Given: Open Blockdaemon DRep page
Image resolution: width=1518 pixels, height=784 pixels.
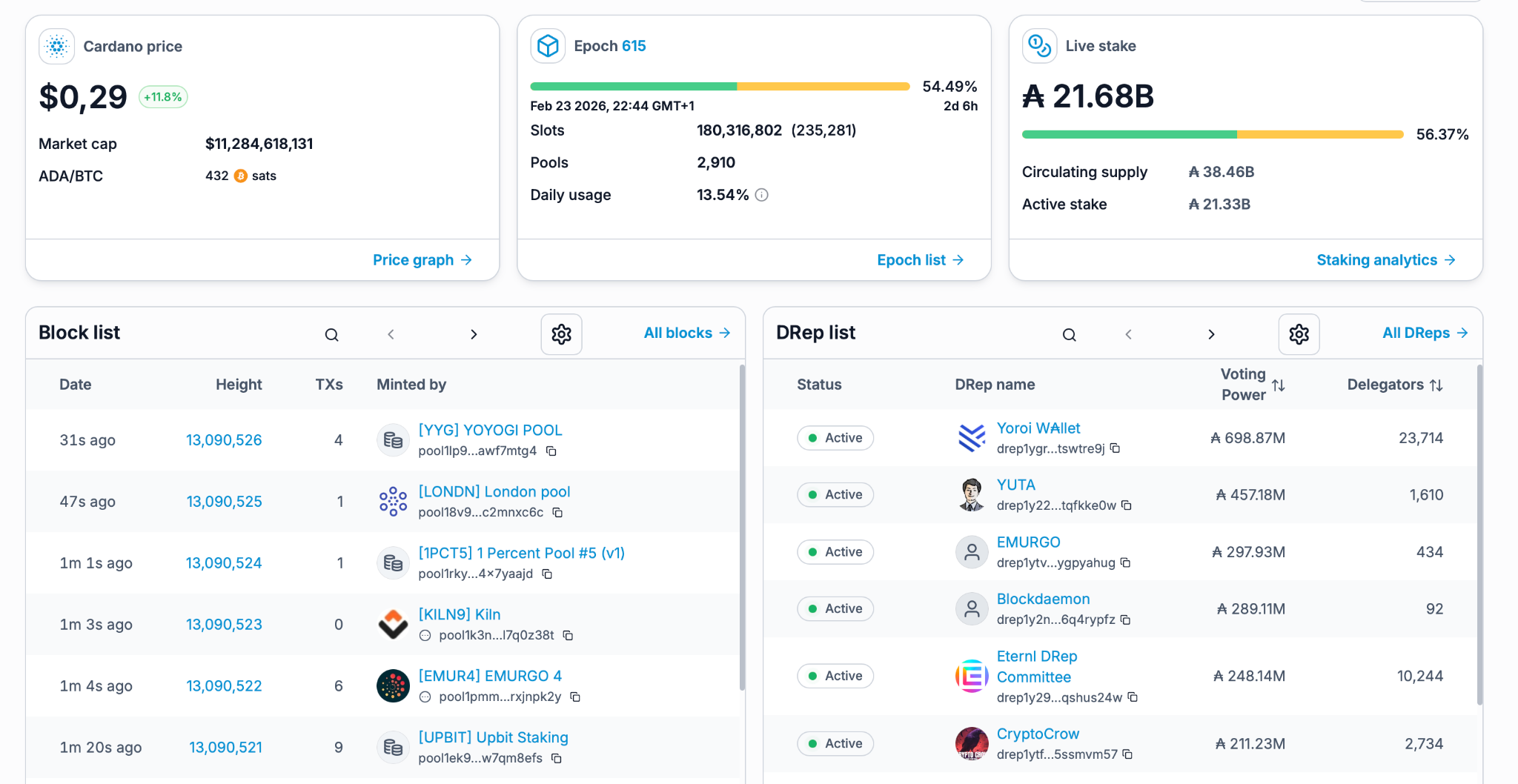Looking at the screenshot, I should [1043, 599].
